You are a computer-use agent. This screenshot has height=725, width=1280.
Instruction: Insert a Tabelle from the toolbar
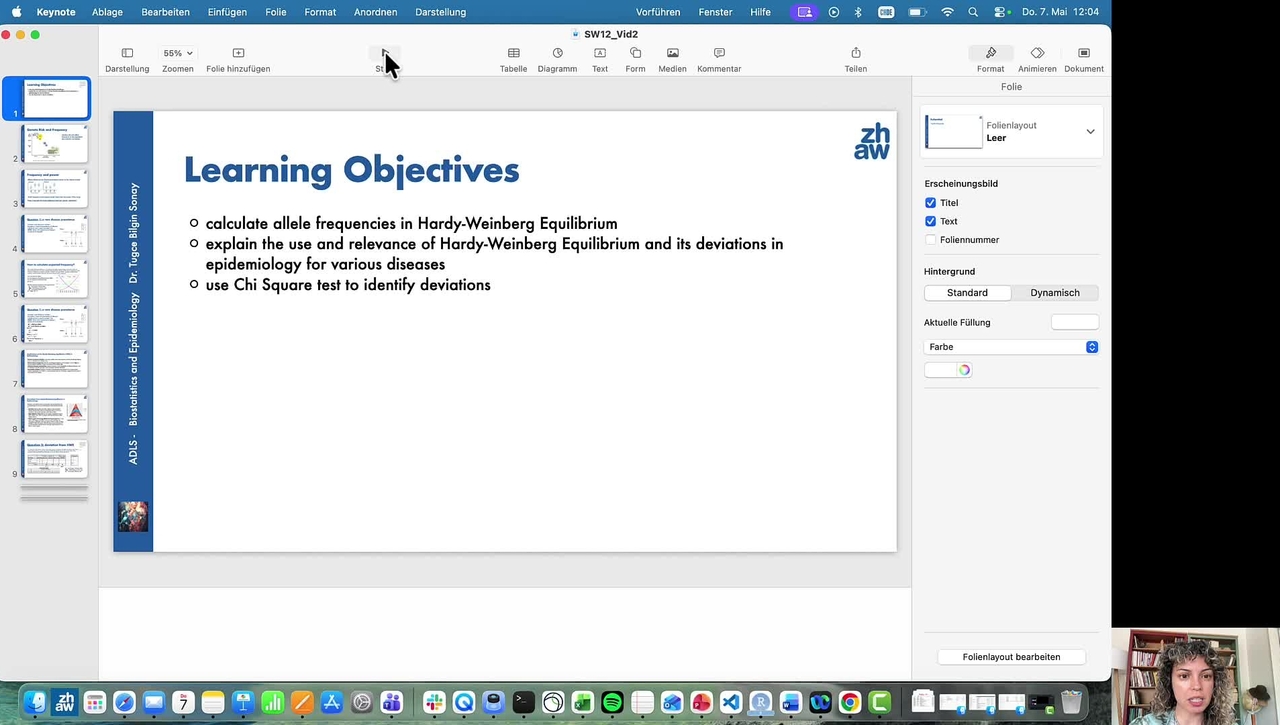(513, 60)
